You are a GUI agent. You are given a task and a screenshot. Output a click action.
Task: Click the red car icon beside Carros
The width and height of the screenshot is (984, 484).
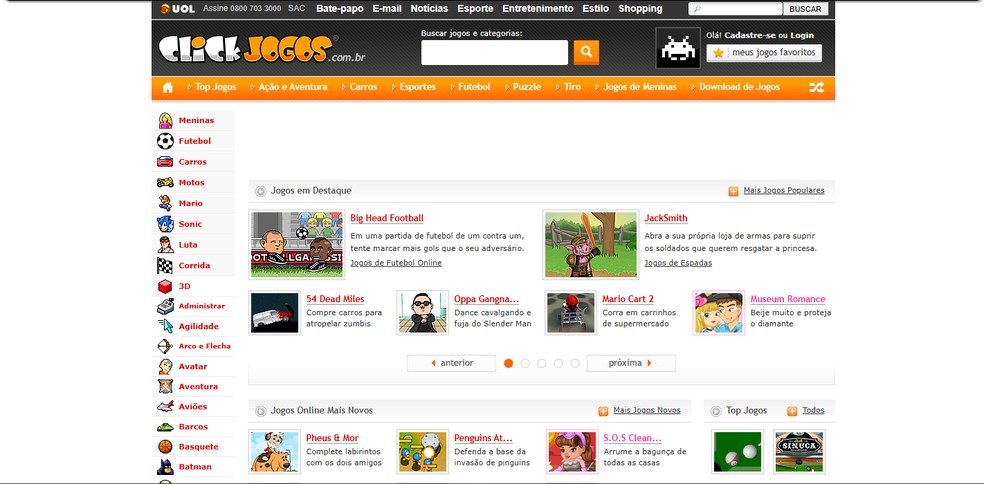coord(165,162)
